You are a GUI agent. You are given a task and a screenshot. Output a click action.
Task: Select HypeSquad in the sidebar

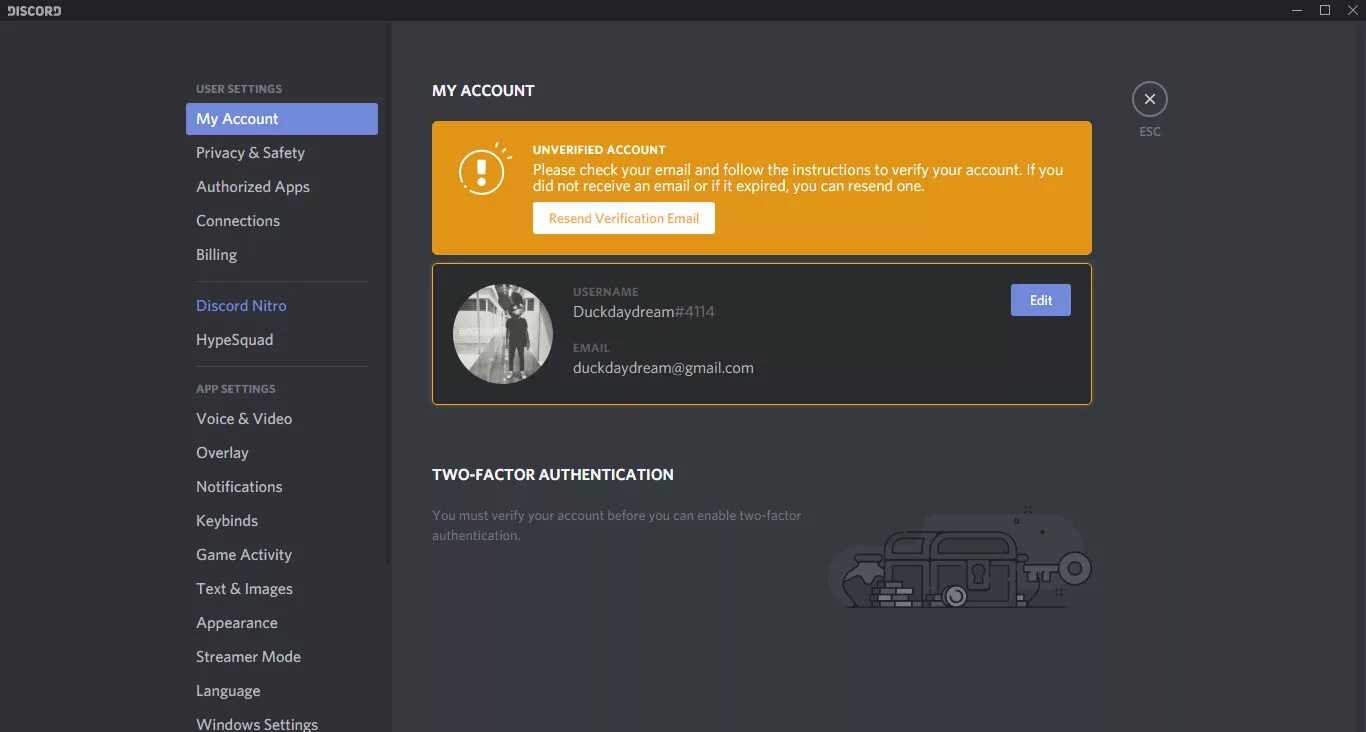[282, 340]
